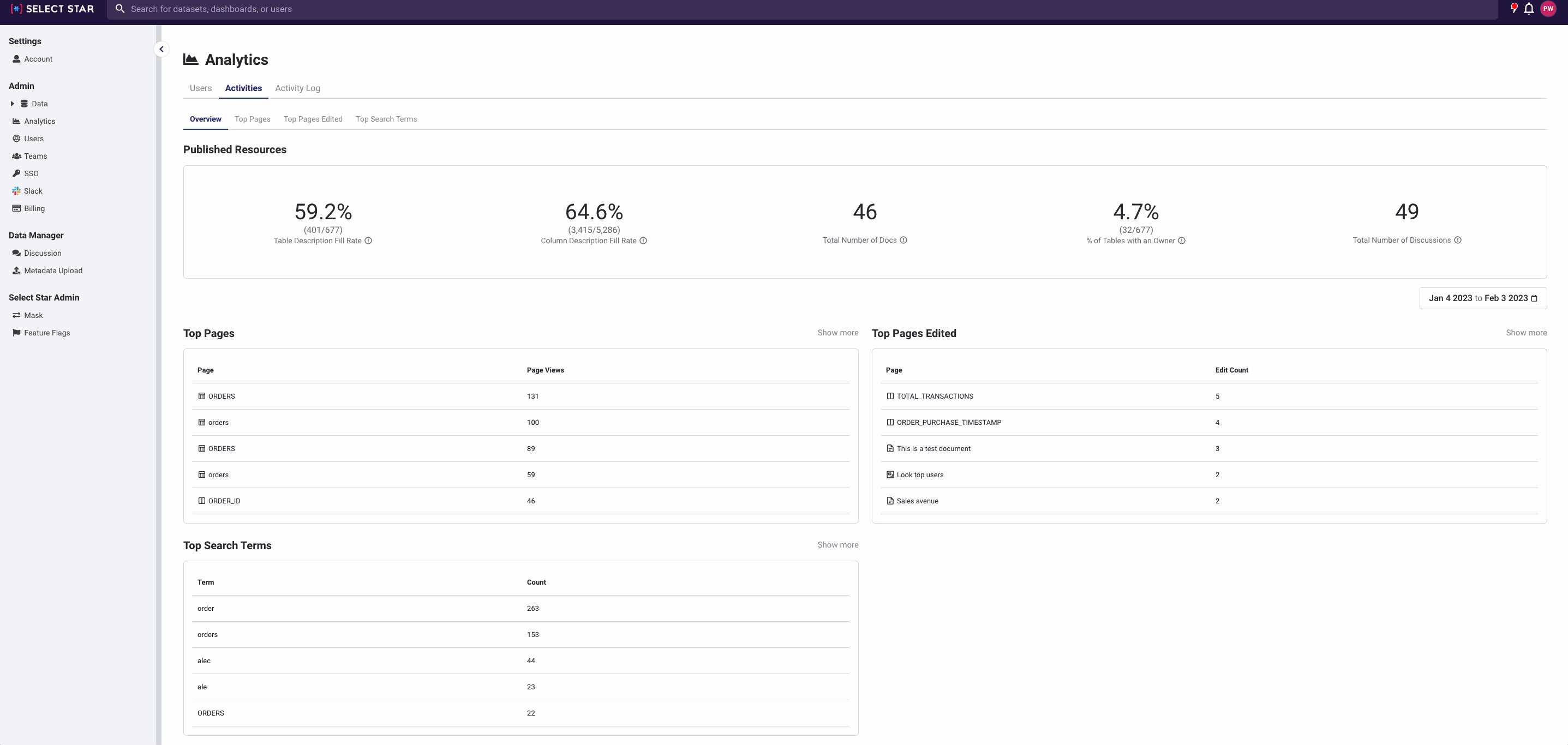
Task: Expand the Data tree item arrow
Action: 12,104
